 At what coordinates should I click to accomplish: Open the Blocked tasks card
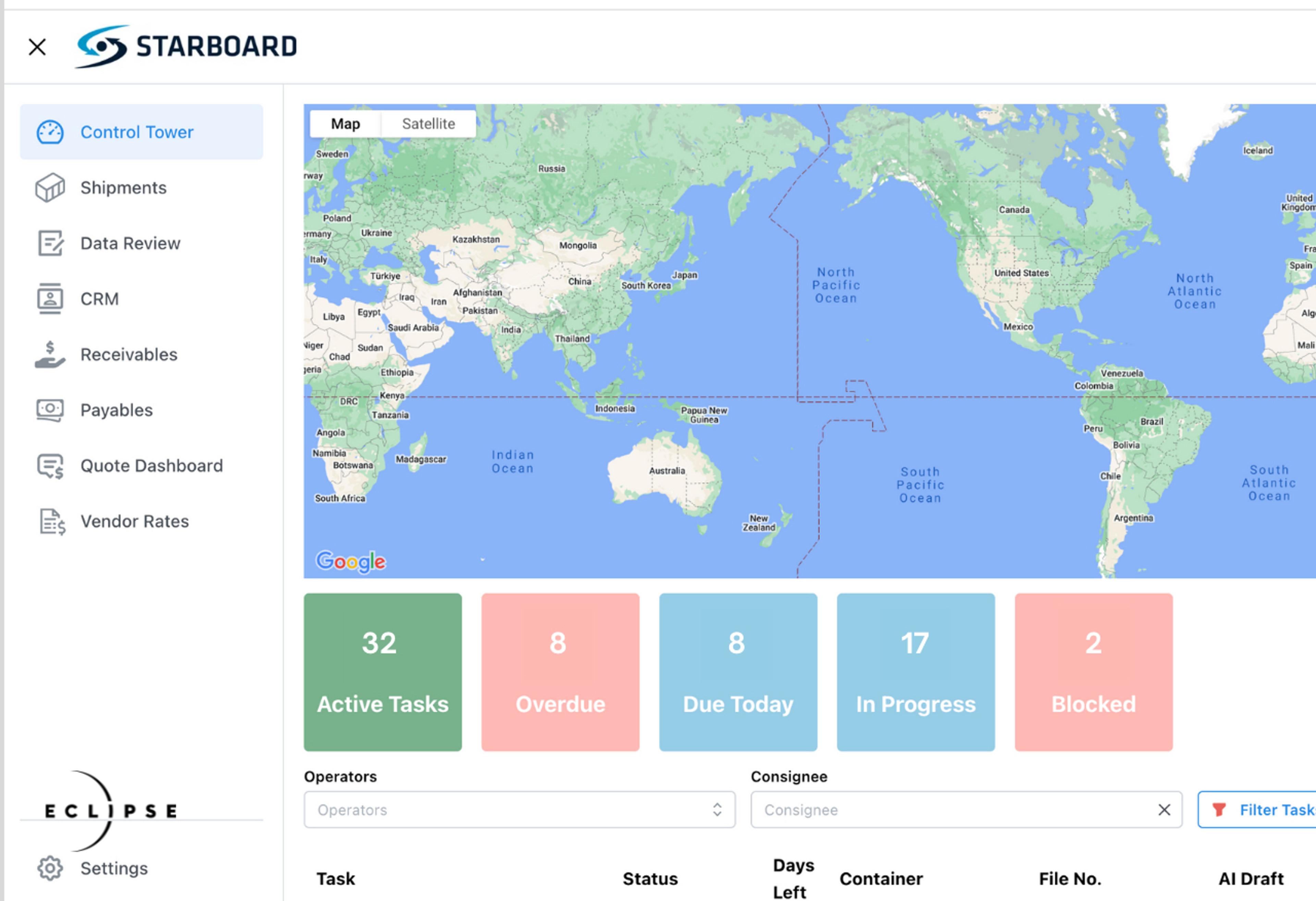(1094, 672)
